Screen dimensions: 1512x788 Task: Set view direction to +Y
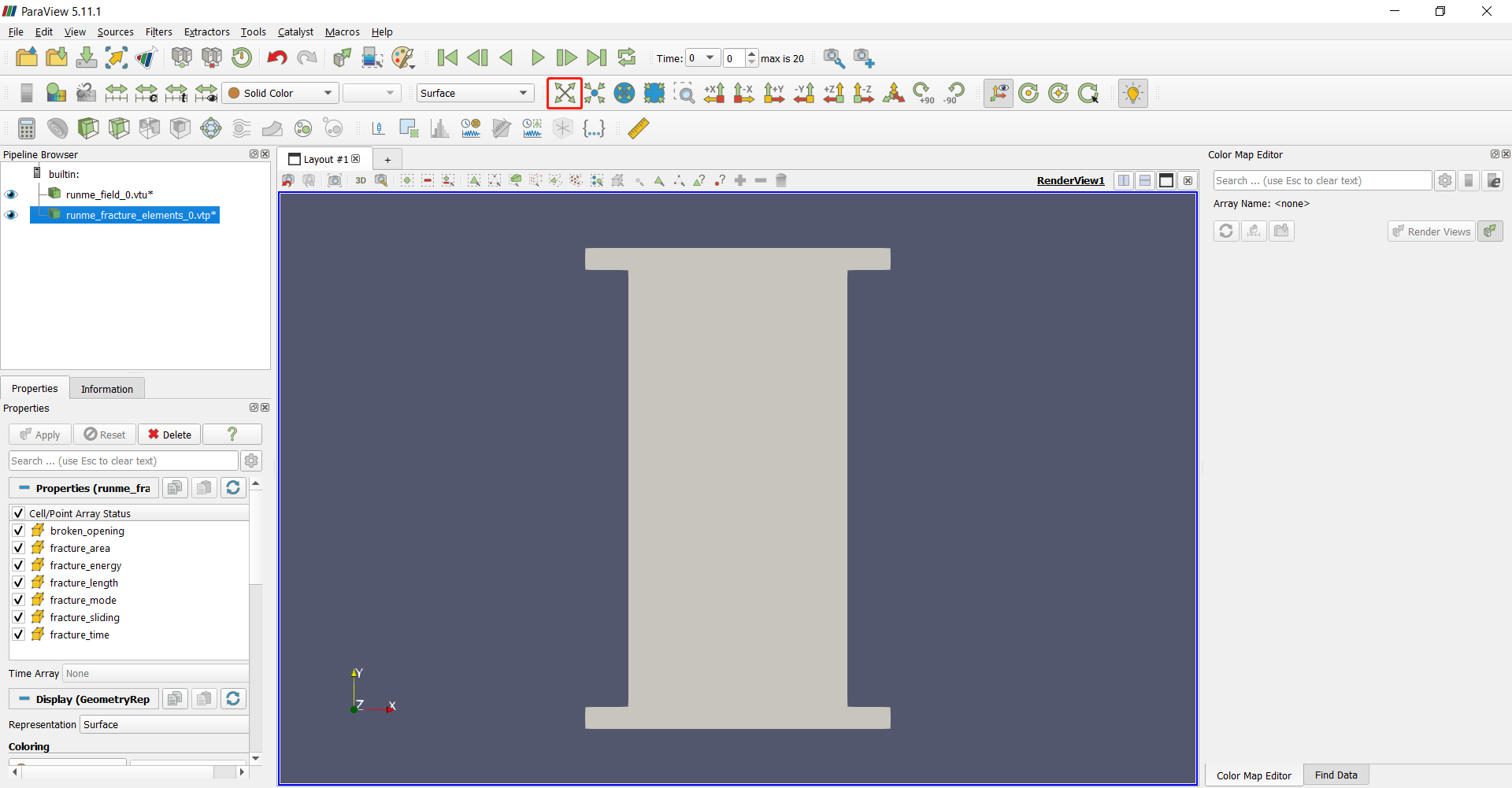(x=774, y=93)
